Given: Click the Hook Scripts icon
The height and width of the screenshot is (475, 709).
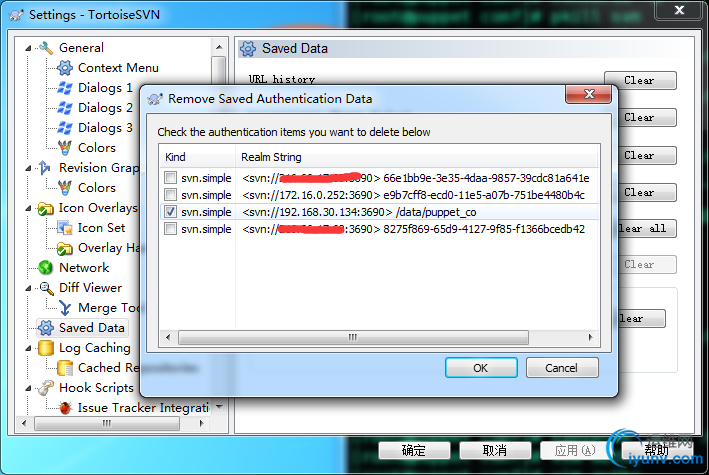Looking at the screenshot, I should (x=45, y=388).
